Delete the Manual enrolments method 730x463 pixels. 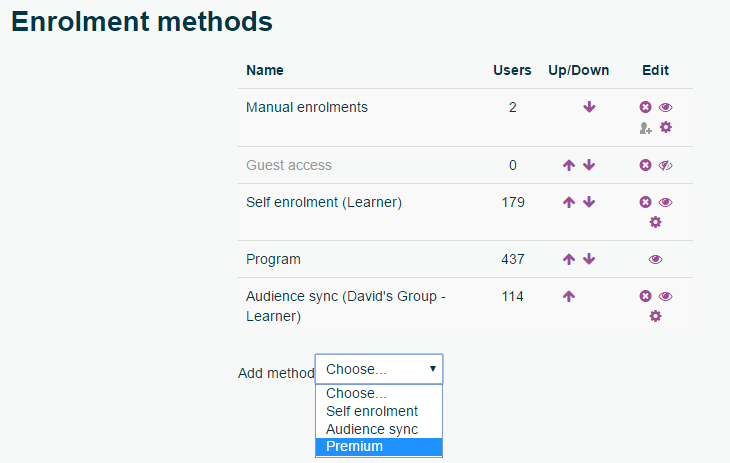click(646, 108)
